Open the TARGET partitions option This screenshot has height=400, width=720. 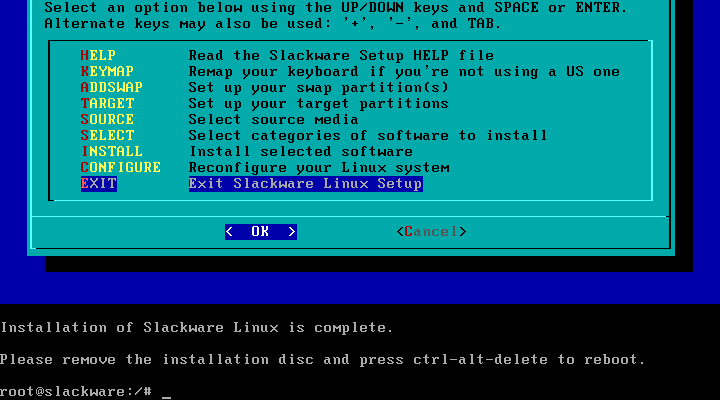click(107, 104)
